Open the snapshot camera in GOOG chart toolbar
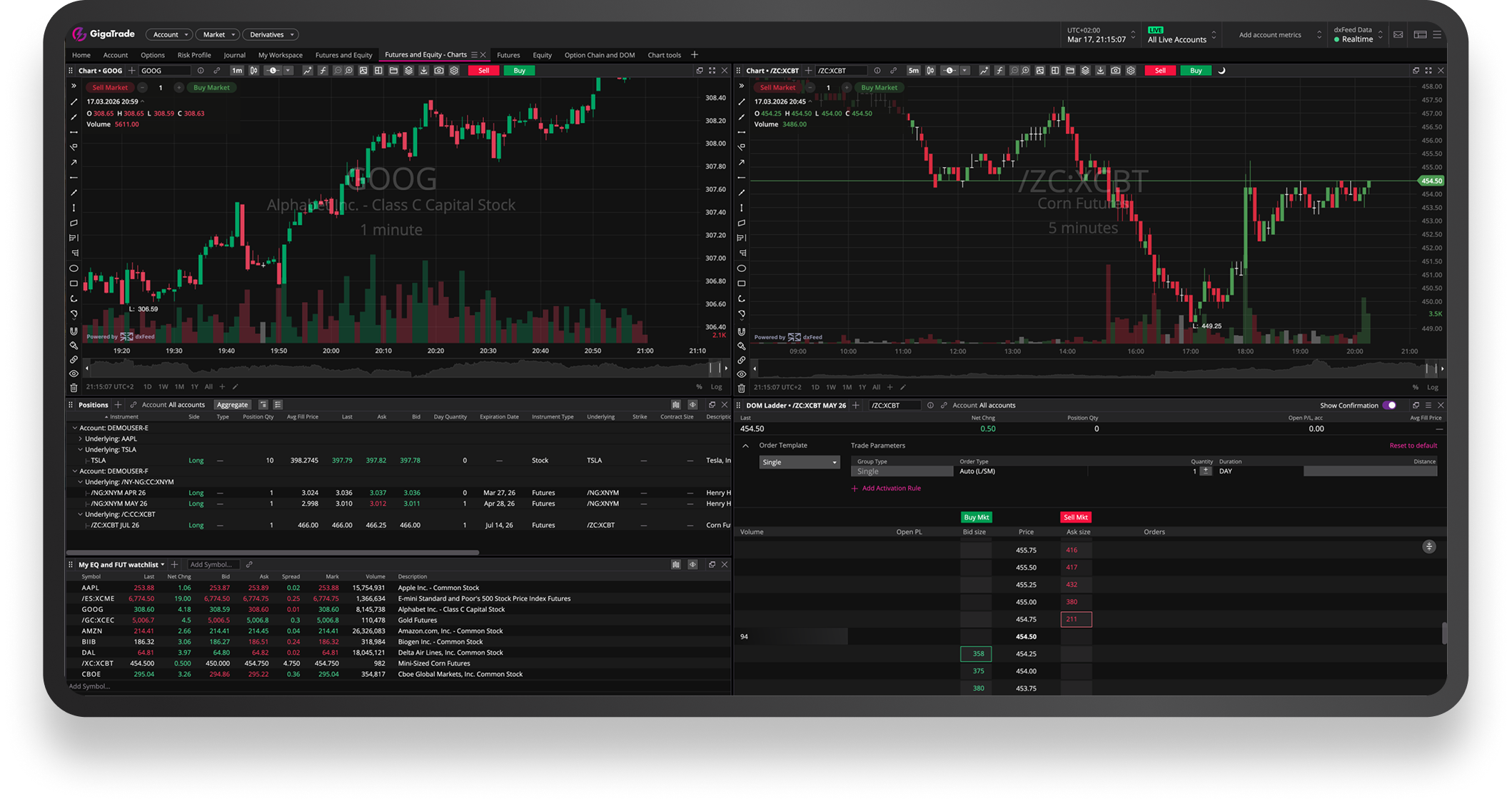This screenshot has width=1512, height=804. click(x=439, y=71)
